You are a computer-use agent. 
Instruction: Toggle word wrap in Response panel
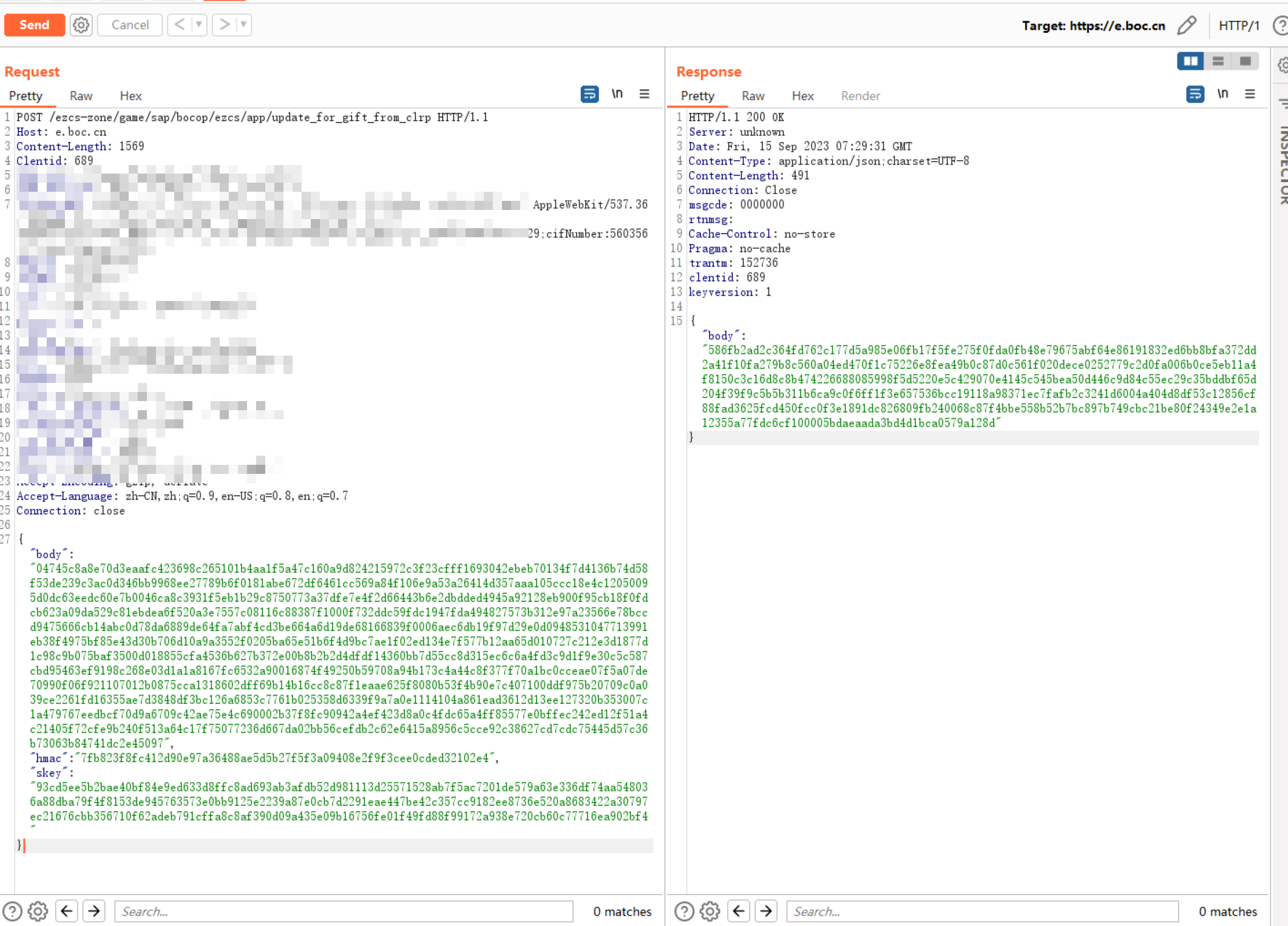click(1195, 94)
